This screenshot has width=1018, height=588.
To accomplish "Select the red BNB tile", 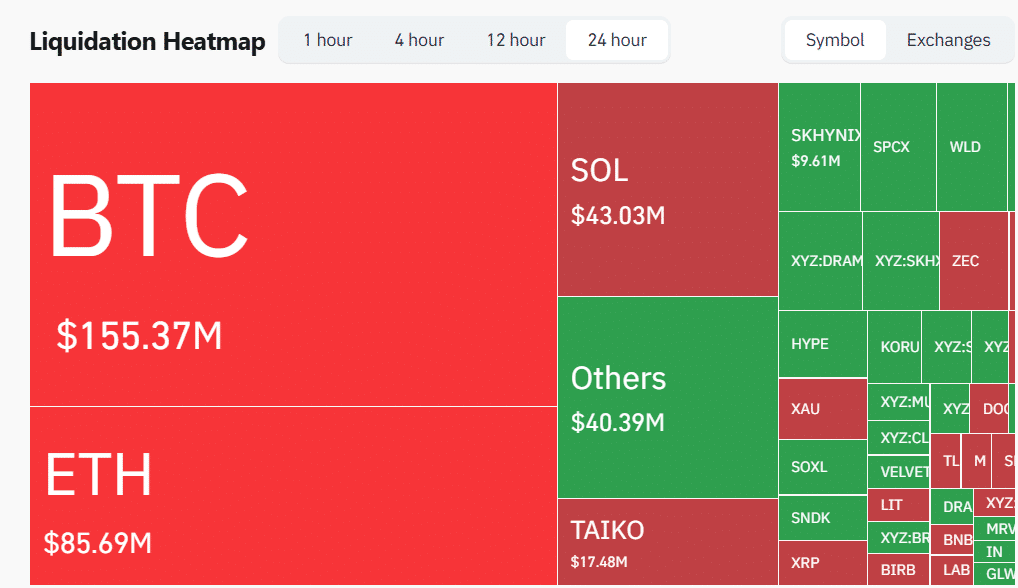I will (x=952, y=539).
